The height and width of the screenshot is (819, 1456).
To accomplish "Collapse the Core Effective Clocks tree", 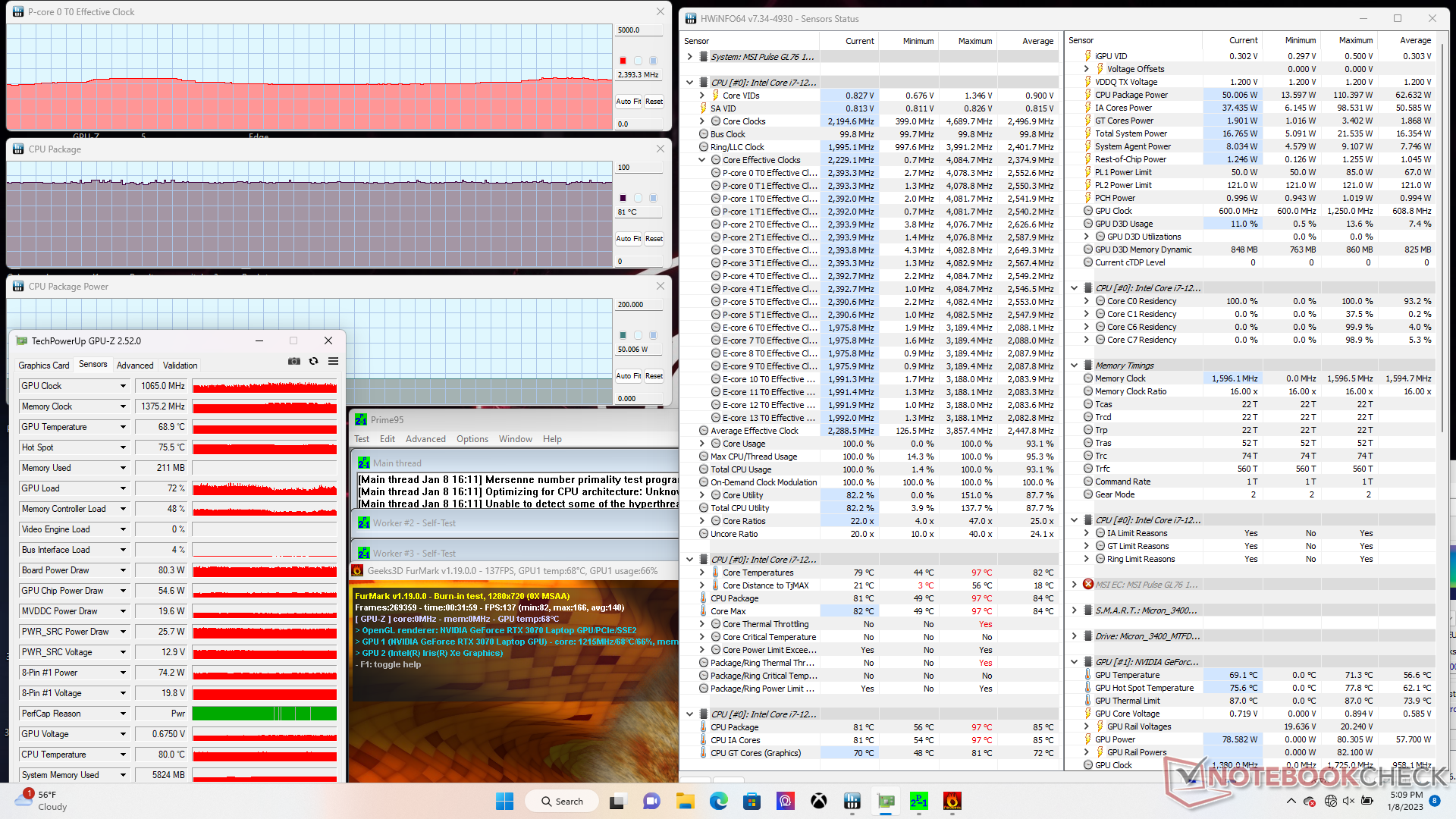I will click(x=702, y=160).
